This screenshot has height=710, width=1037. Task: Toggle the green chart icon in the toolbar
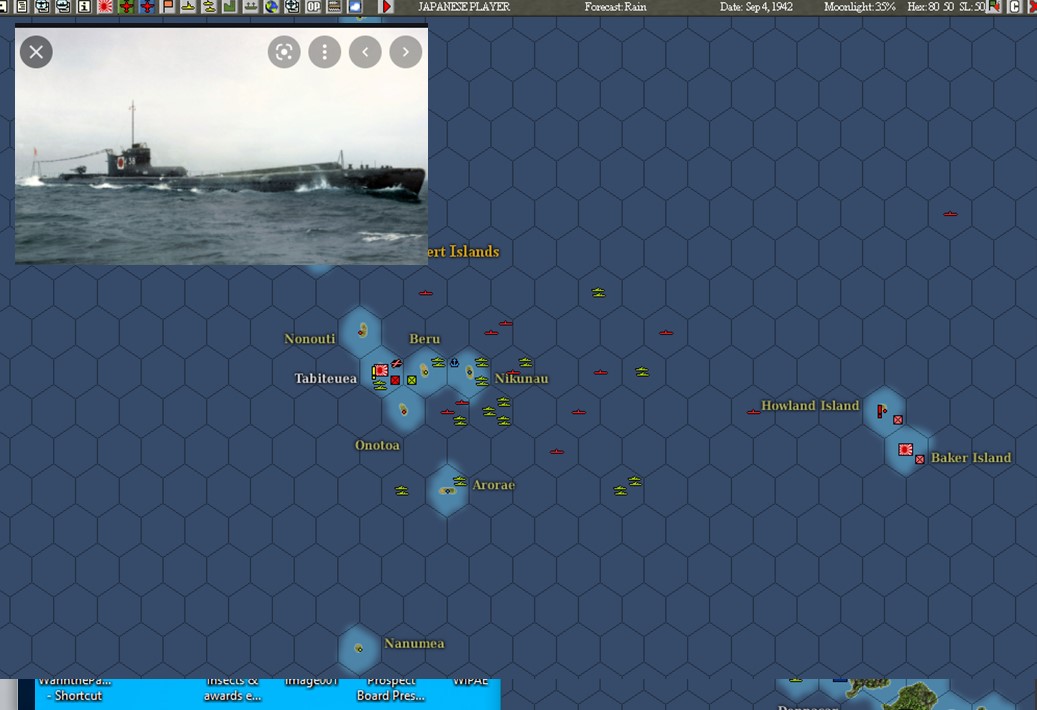click(x=229, y=8)
